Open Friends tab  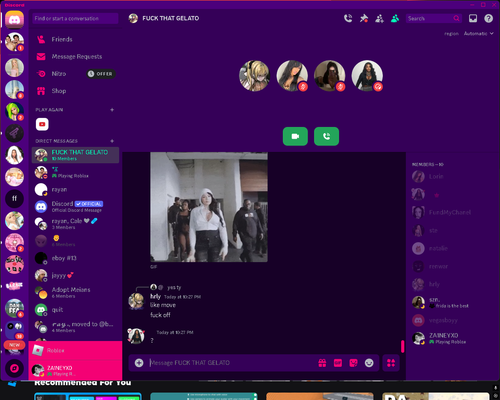[x=75, y=39]
